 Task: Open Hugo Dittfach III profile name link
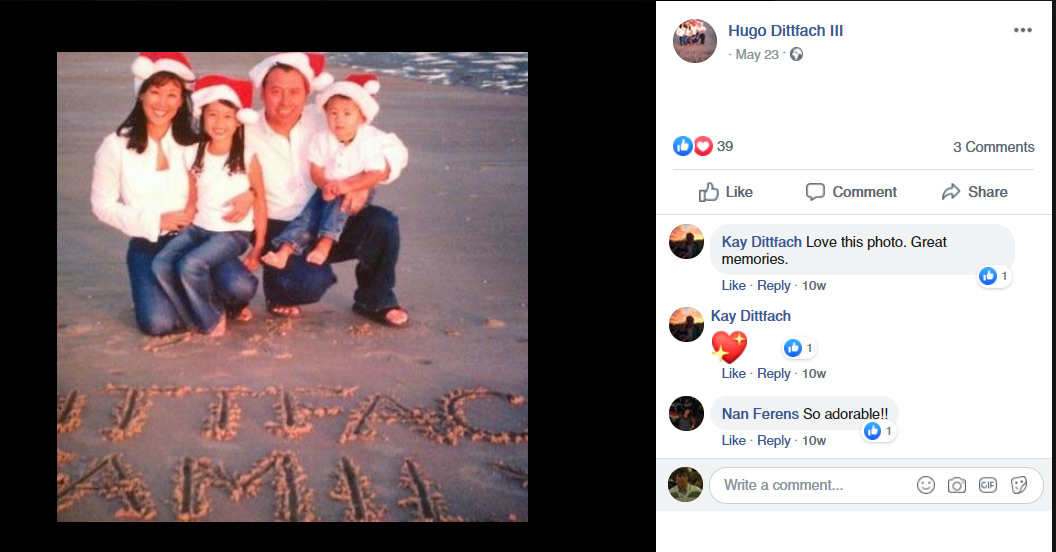[x=785, y=31]
